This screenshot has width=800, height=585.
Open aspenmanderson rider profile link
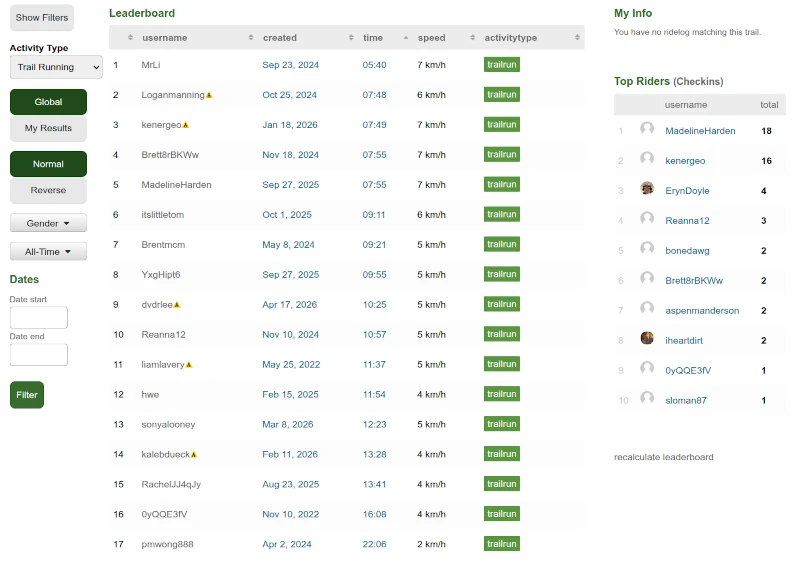702,311
